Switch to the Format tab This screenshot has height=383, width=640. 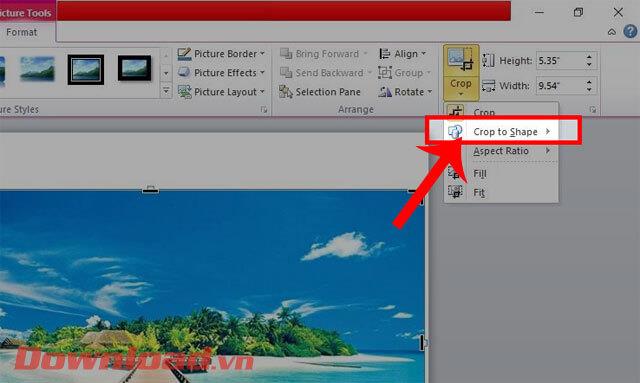pos(22,32)
